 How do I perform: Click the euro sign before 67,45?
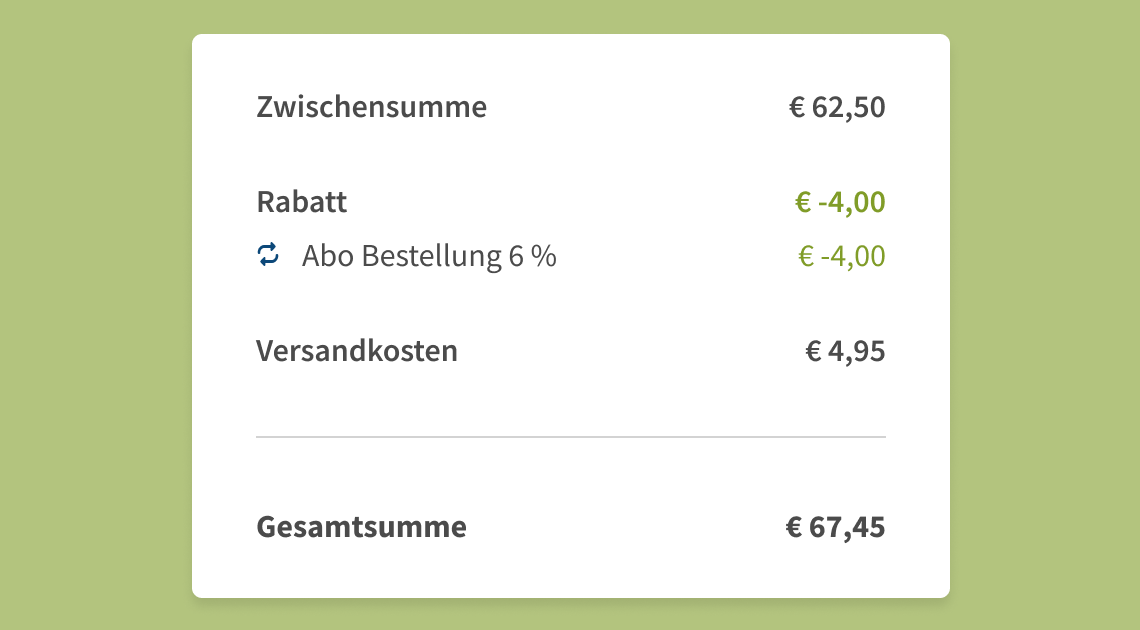(794, 528)
